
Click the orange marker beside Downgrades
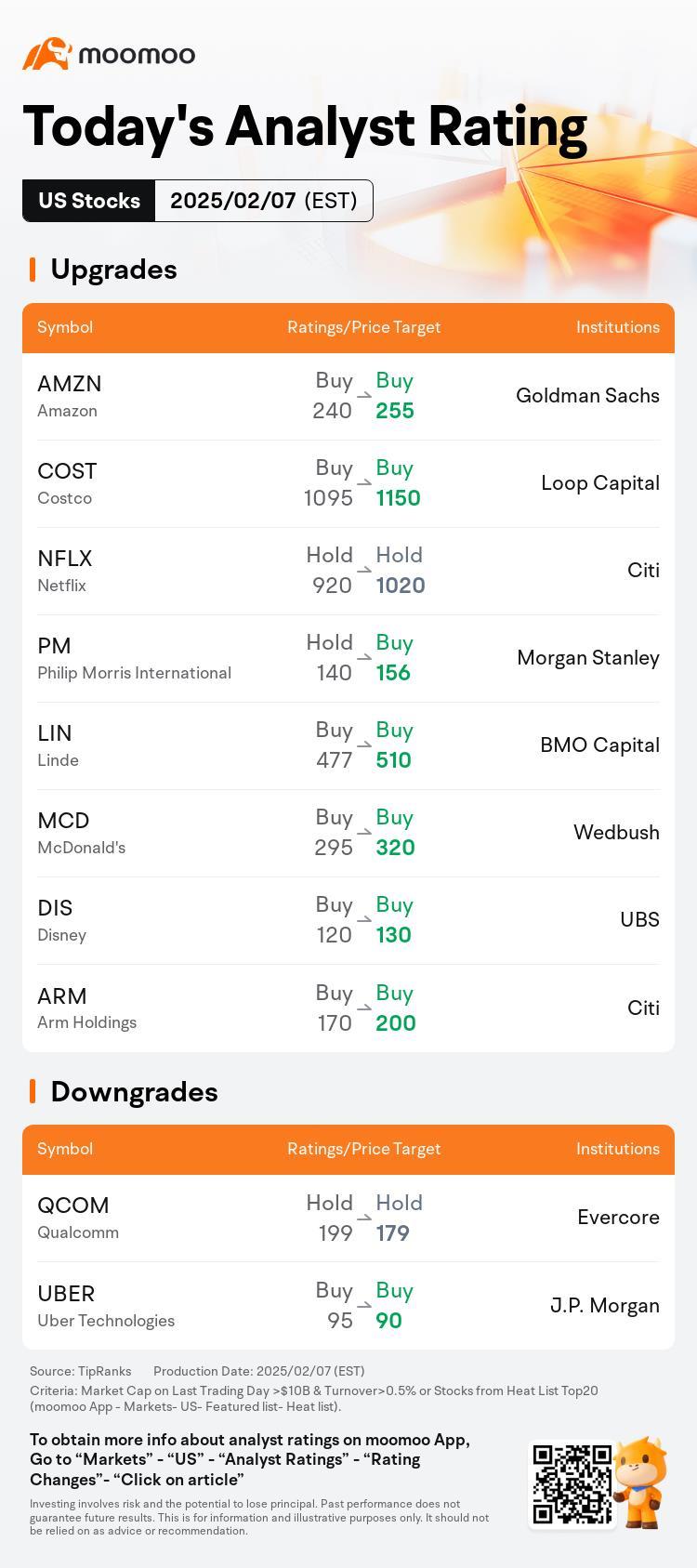[33, 1091]
